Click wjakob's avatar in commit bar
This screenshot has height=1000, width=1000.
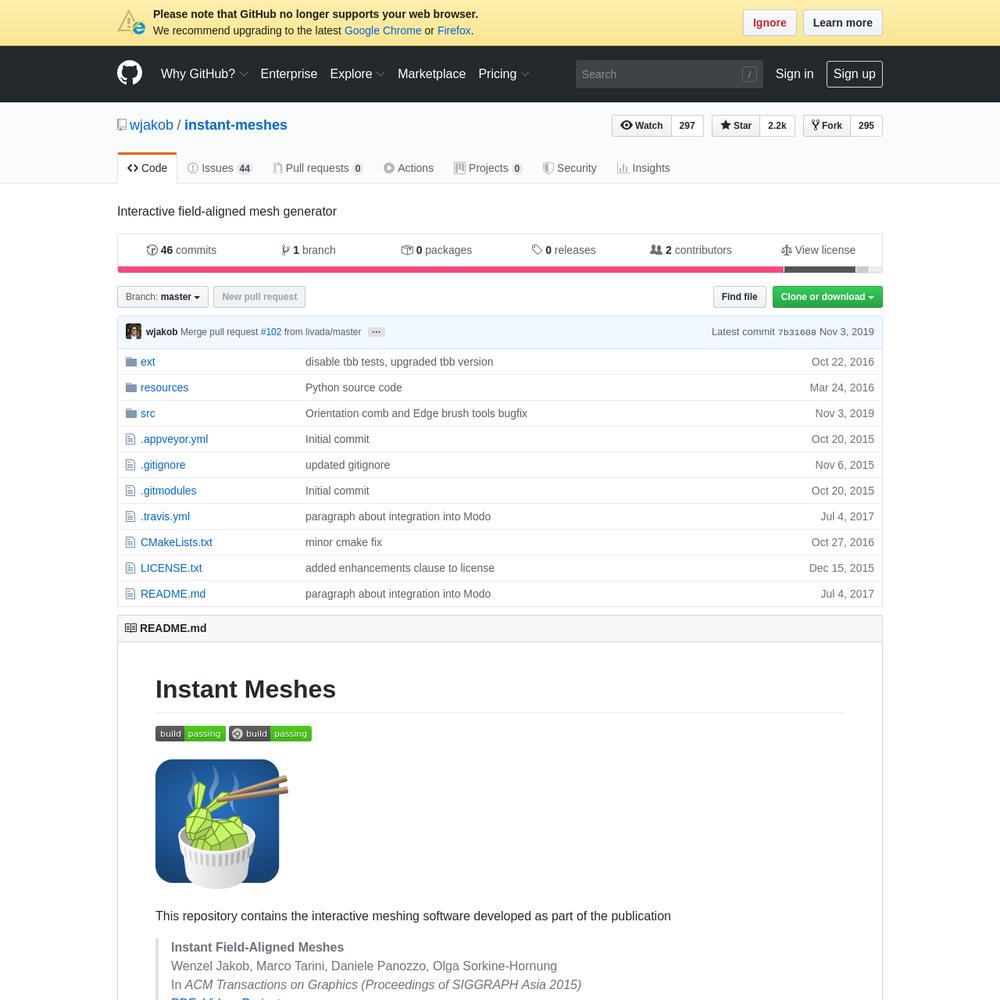[133, 332]
